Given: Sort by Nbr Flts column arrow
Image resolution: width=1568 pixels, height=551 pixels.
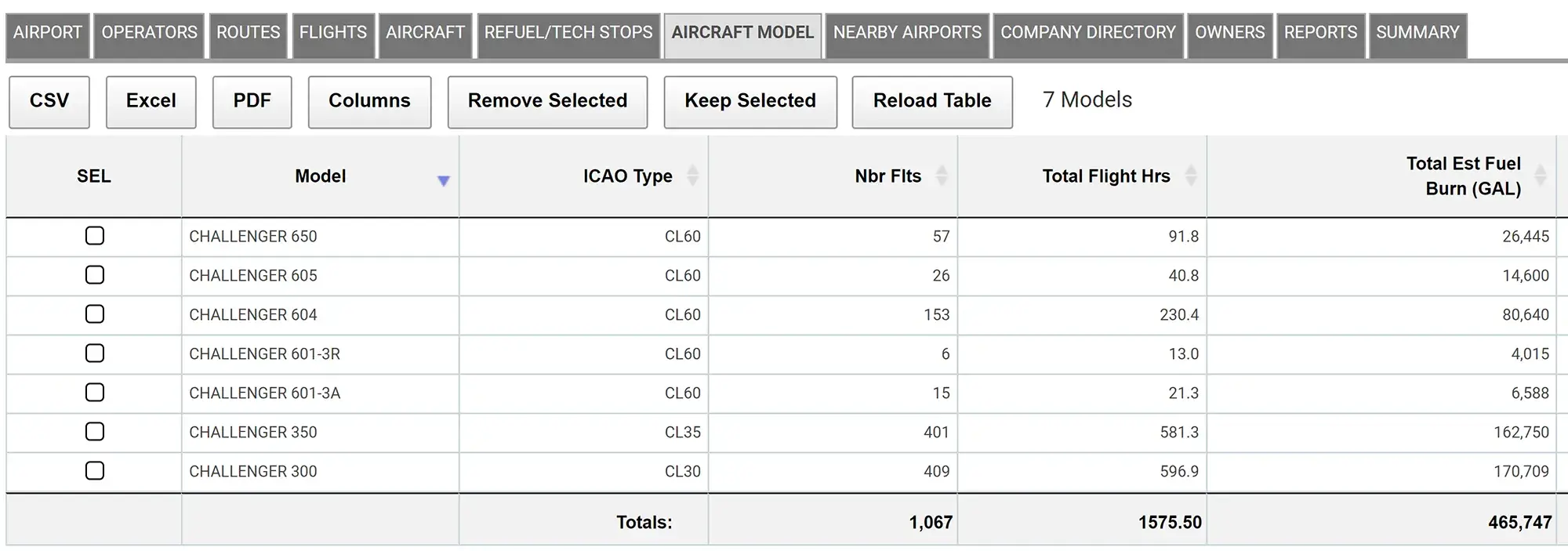Looking at the screenshot, I should (943, 176).
